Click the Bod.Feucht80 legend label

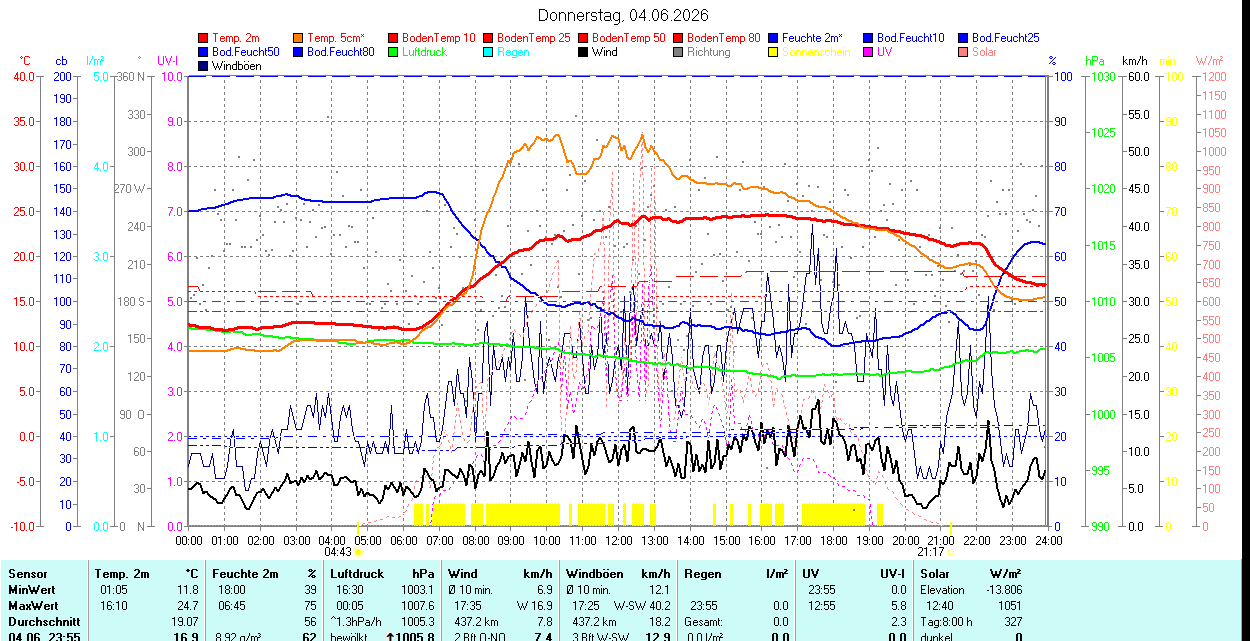pyautogui.click(x=341, y=52)
